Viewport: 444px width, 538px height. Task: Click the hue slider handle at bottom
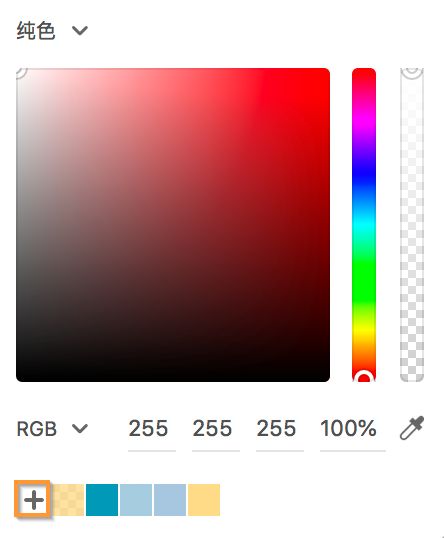pyautogui.click(x=364, y=377)
